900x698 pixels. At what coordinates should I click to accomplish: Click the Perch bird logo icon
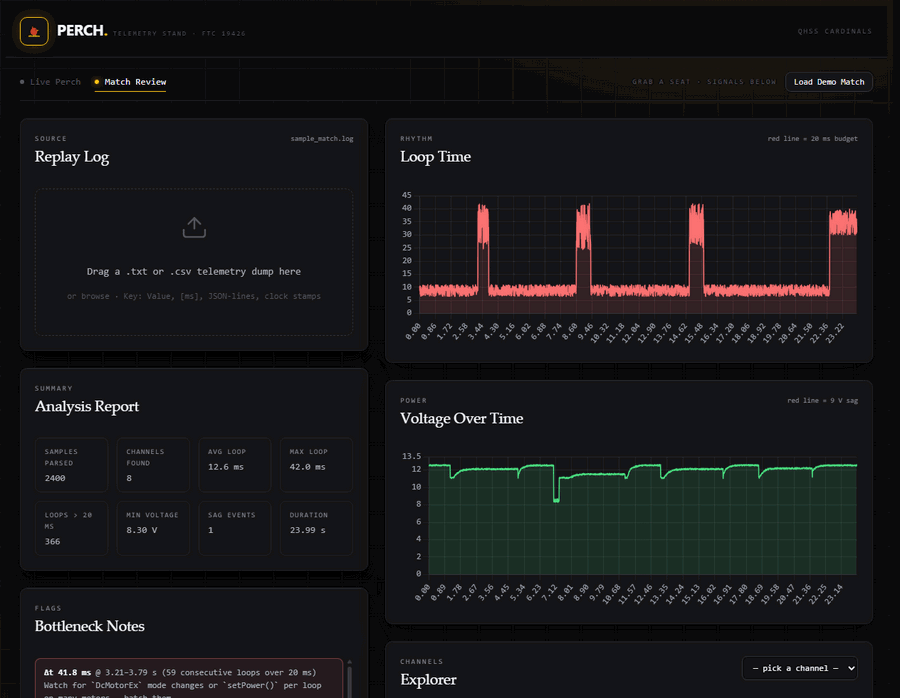pyautogui.click(x=34, y=31)
